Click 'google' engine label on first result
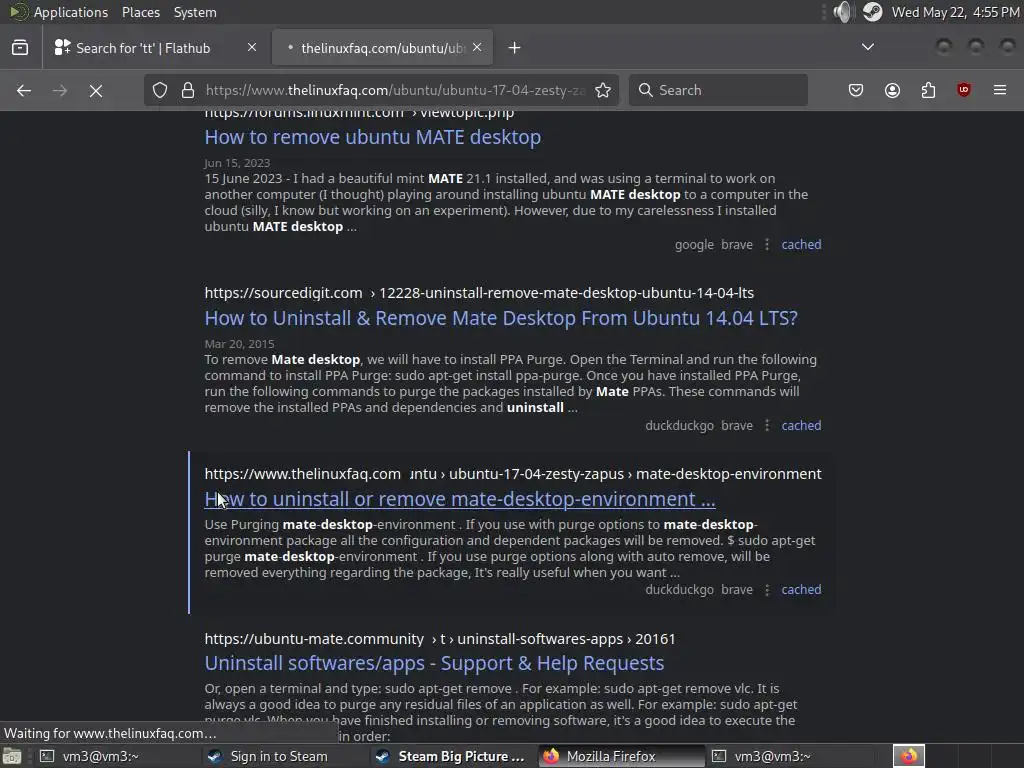Image resolution: width=1024 pixels, height=768 pixels. point(694,244)
